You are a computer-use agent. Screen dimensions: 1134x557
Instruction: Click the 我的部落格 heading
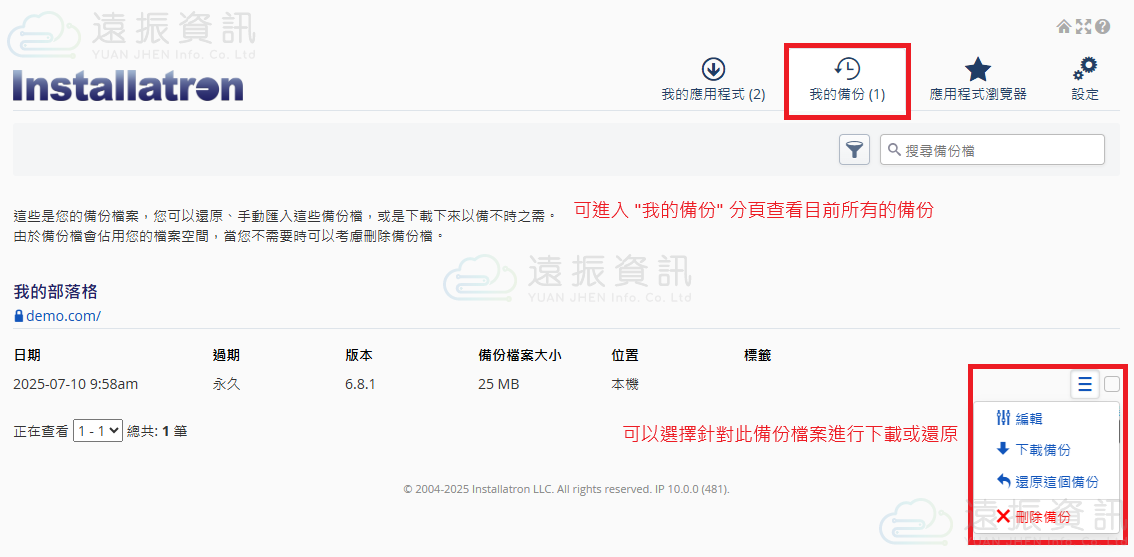(x=55, y=292)
